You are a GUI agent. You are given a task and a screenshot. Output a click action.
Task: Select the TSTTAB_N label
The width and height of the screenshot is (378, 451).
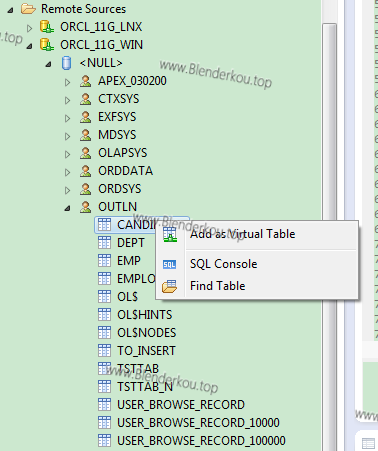[x=145, y=387]
